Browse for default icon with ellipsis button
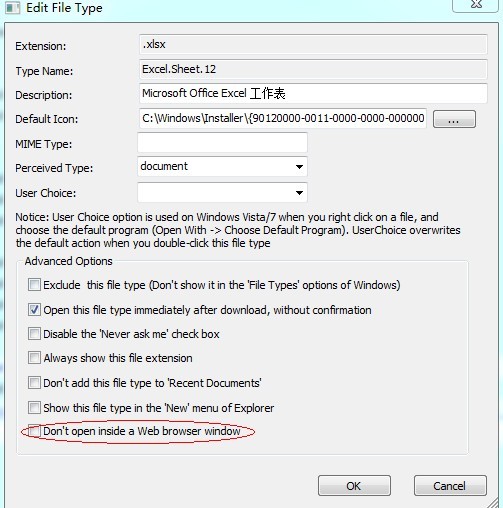Viewport: 503px width, 508px height. [454, 119]
